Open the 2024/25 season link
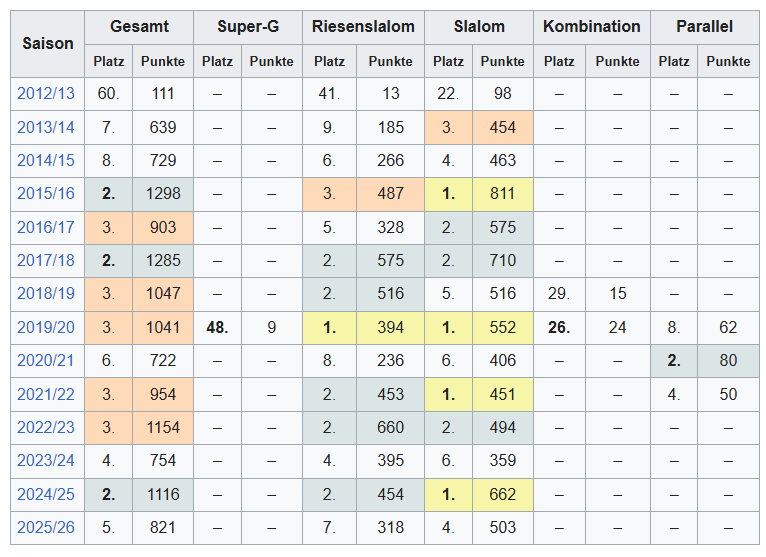Image resolution: width=766 pixels, height=557 pixels. click(45, 494)
